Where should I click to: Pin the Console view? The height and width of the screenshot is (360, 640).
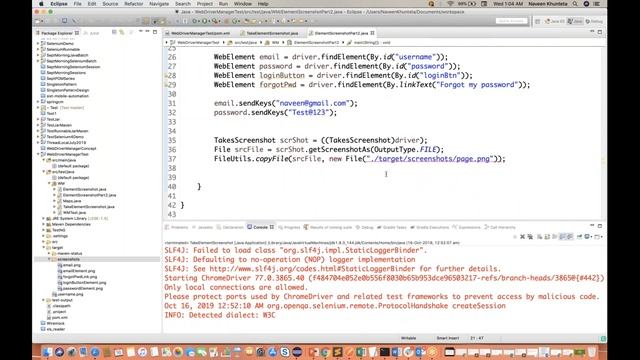tap(579, 237)
